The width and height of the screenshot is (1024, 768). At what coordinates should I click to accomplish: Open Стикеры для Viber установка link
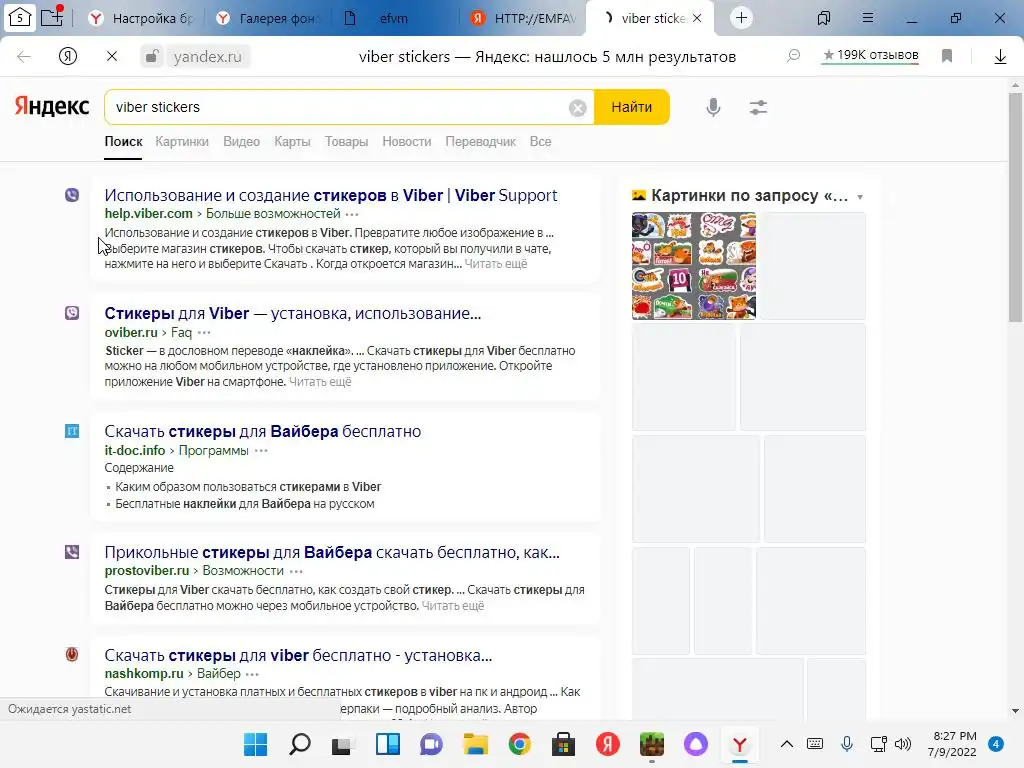pyautogui.click(x=293, y=313)
